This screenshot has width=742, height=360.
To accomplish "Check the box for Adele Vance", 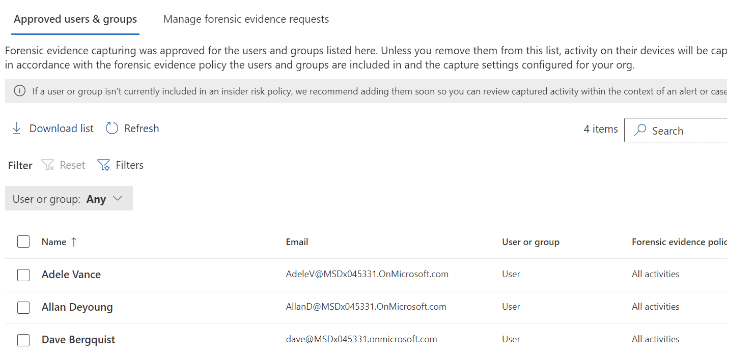I will pos(23,275).
